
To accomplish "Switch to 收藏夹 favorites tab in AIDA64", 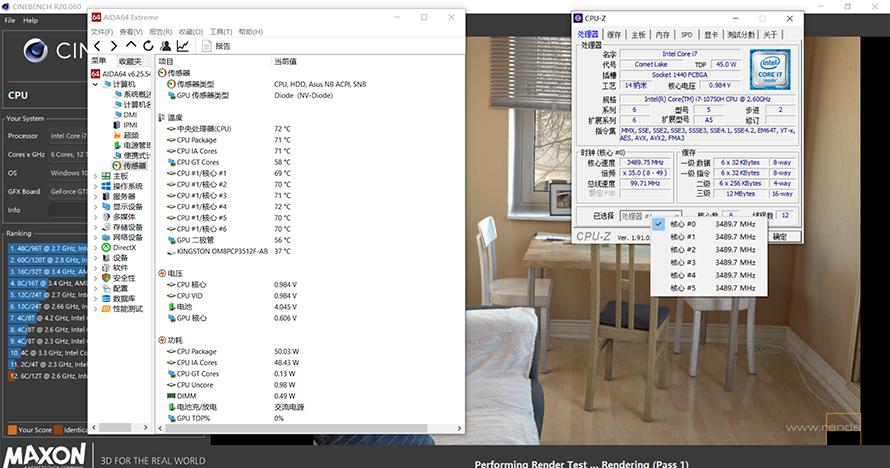I will point(130,61).
